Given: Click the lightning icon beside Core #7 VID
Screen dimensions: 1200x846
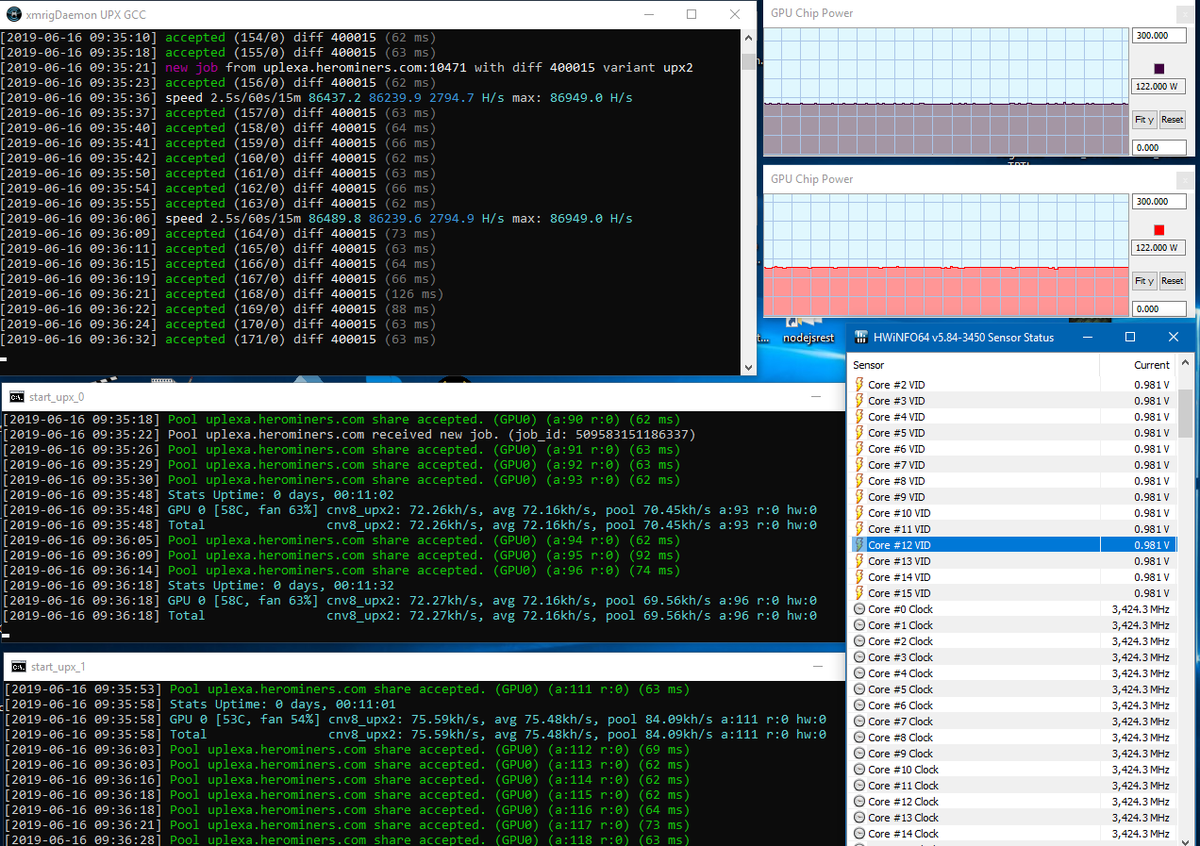Looking at the screenshot, I should (x=860, y=465).
